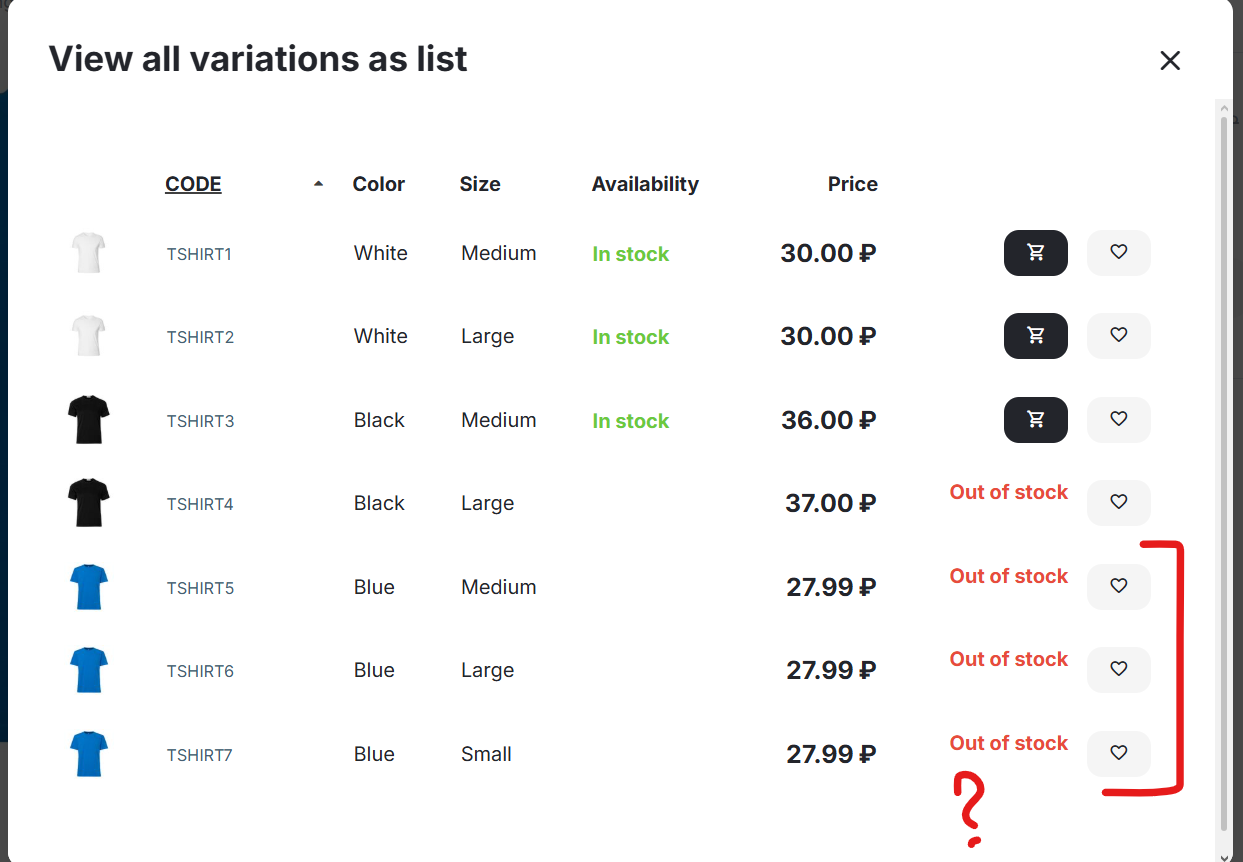Sort the list by CODE column
The width and height of the screenshot is (1243, 862).
point(193,185)
